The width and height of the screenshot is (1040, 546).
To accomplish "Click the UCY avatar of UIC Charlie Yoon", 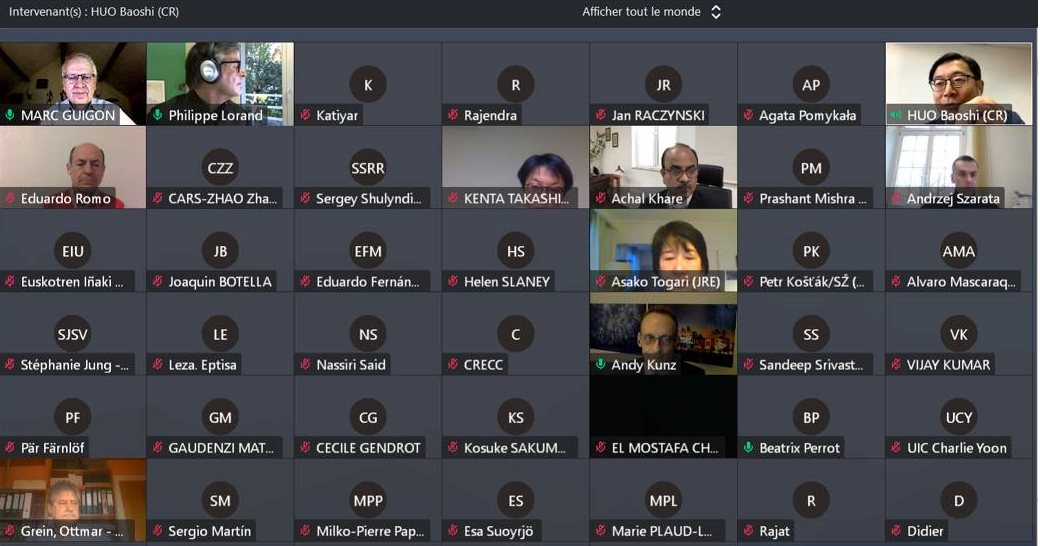I will tap(958, 418).
